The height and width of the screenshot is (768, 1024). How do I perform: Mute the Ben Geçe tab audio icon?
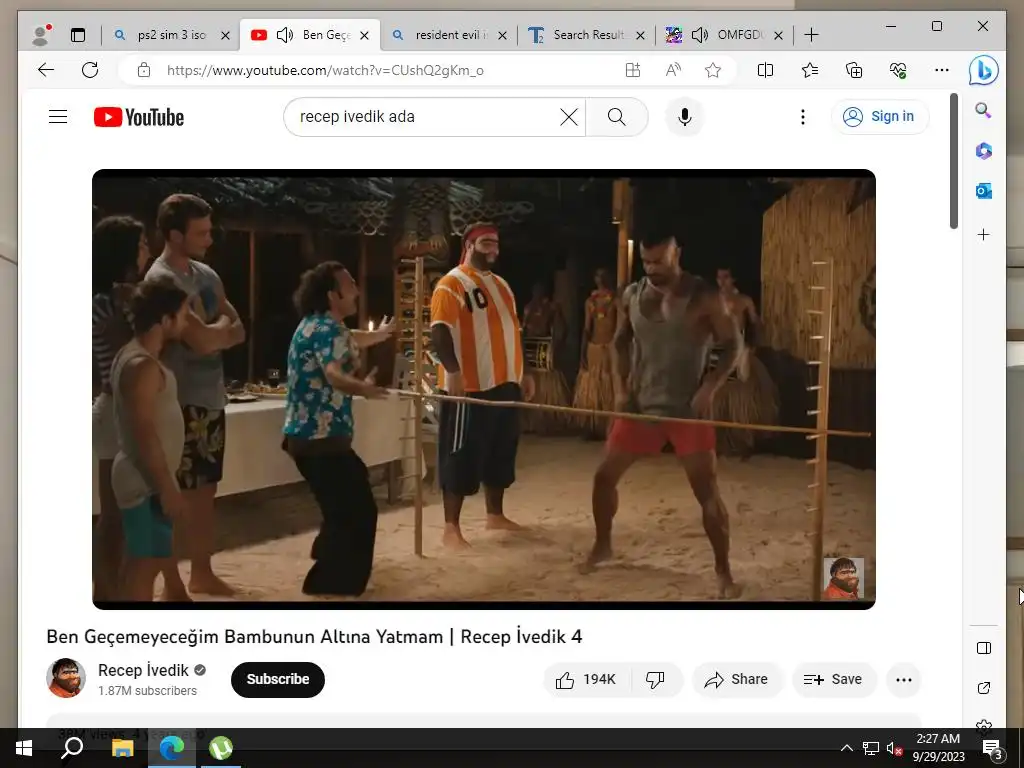285,35
